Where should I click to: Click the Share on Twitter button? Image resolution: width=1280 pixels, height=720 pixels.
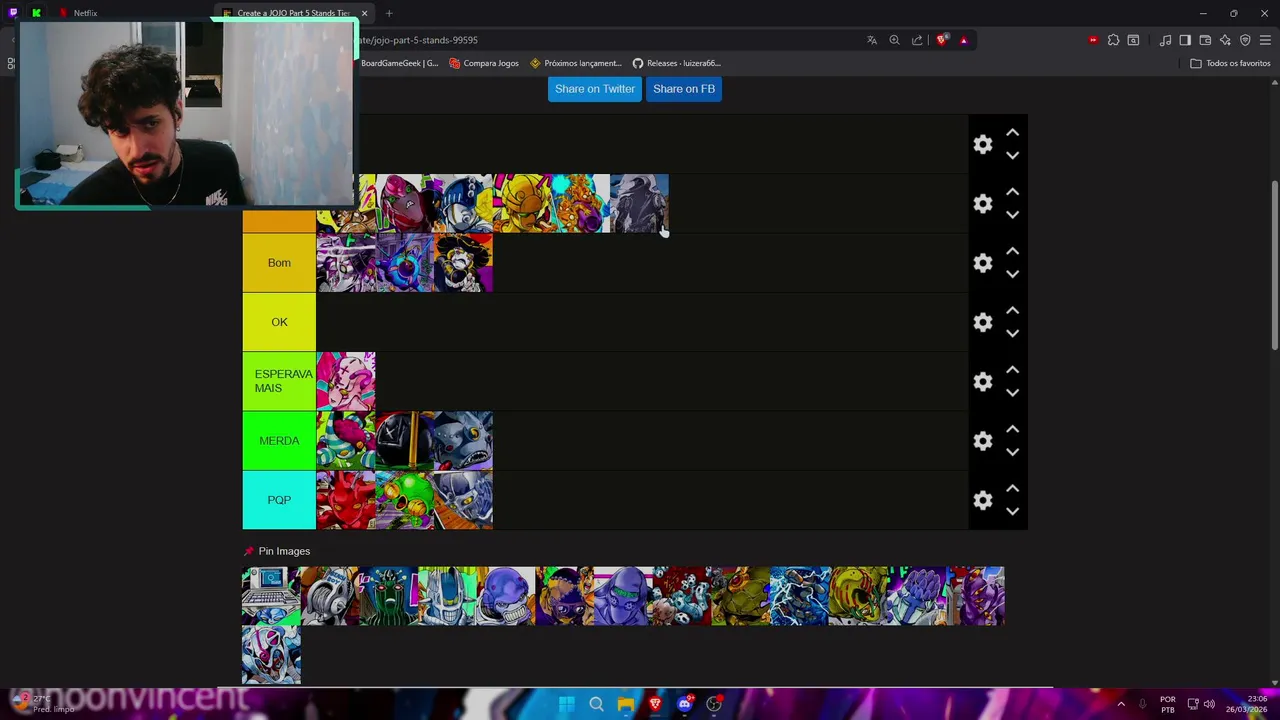point(595,89)
